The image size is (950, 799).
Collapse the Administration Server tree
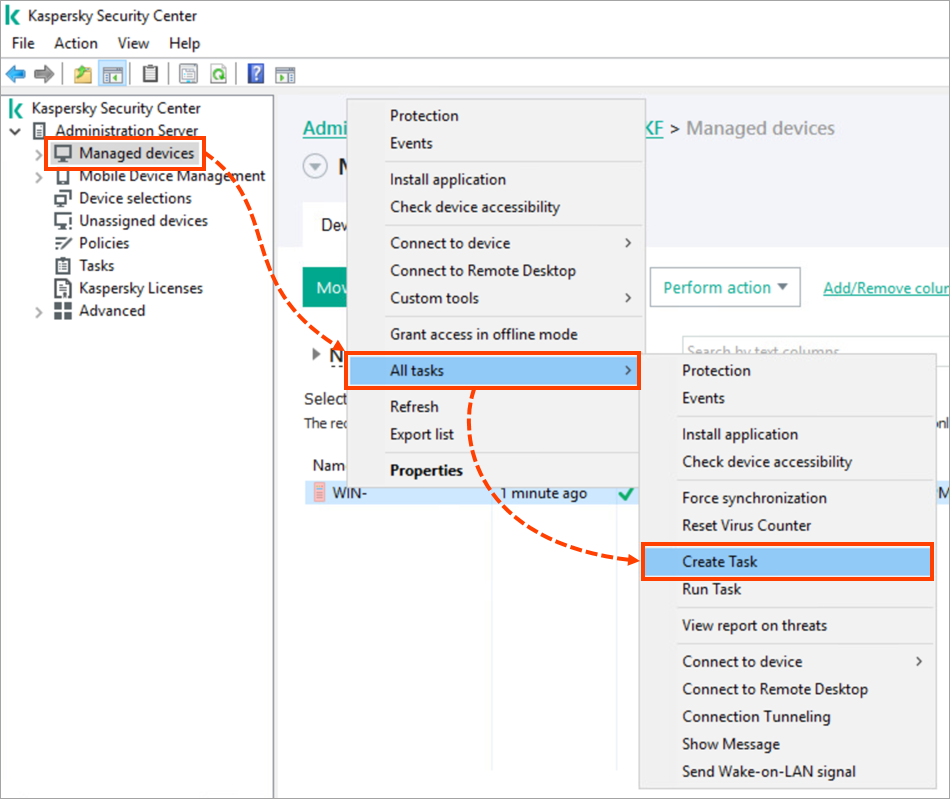click(x=15, y=130)
